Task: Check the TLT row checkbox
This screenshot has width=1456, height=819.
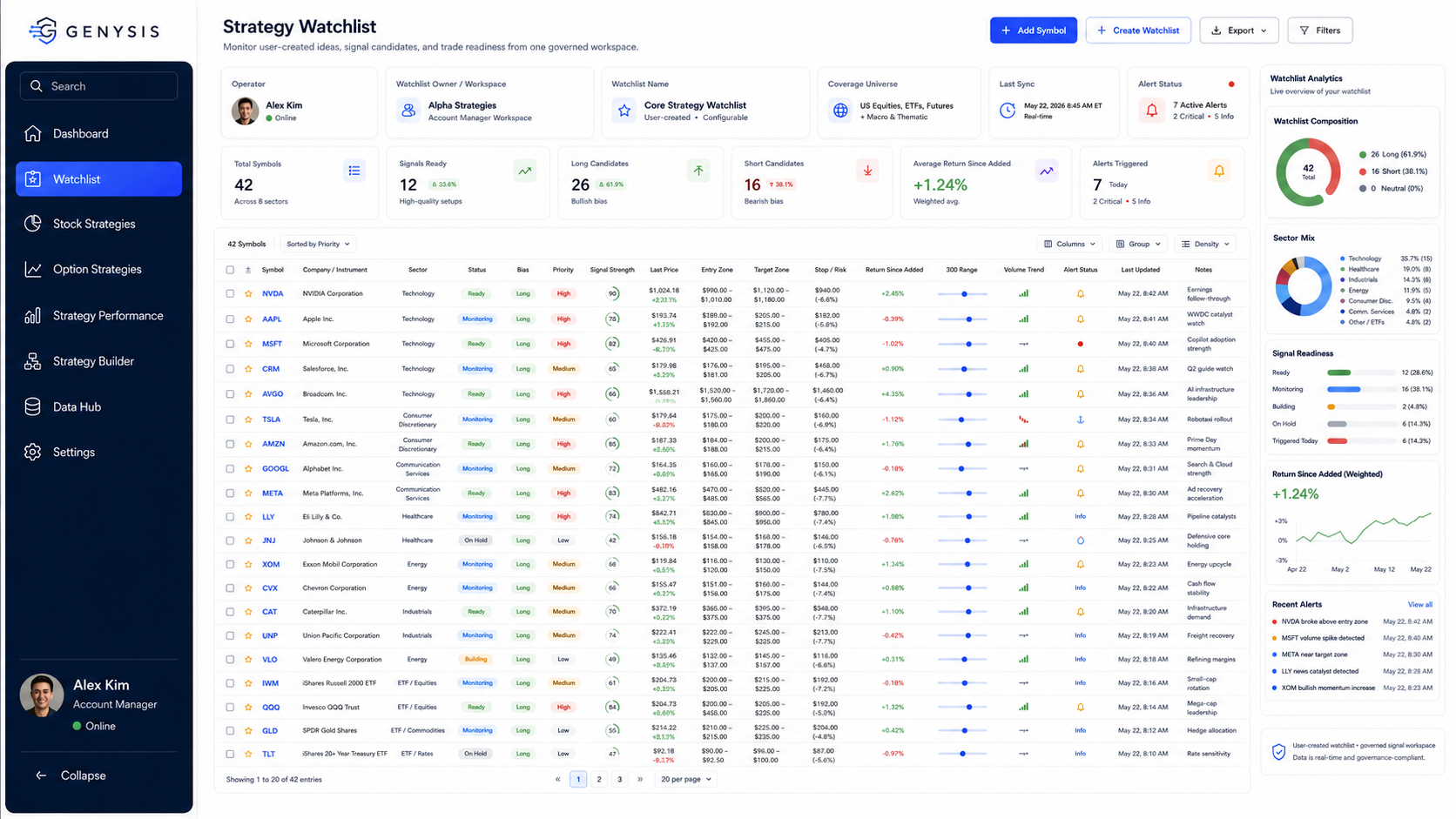Action: pos(230,754)
